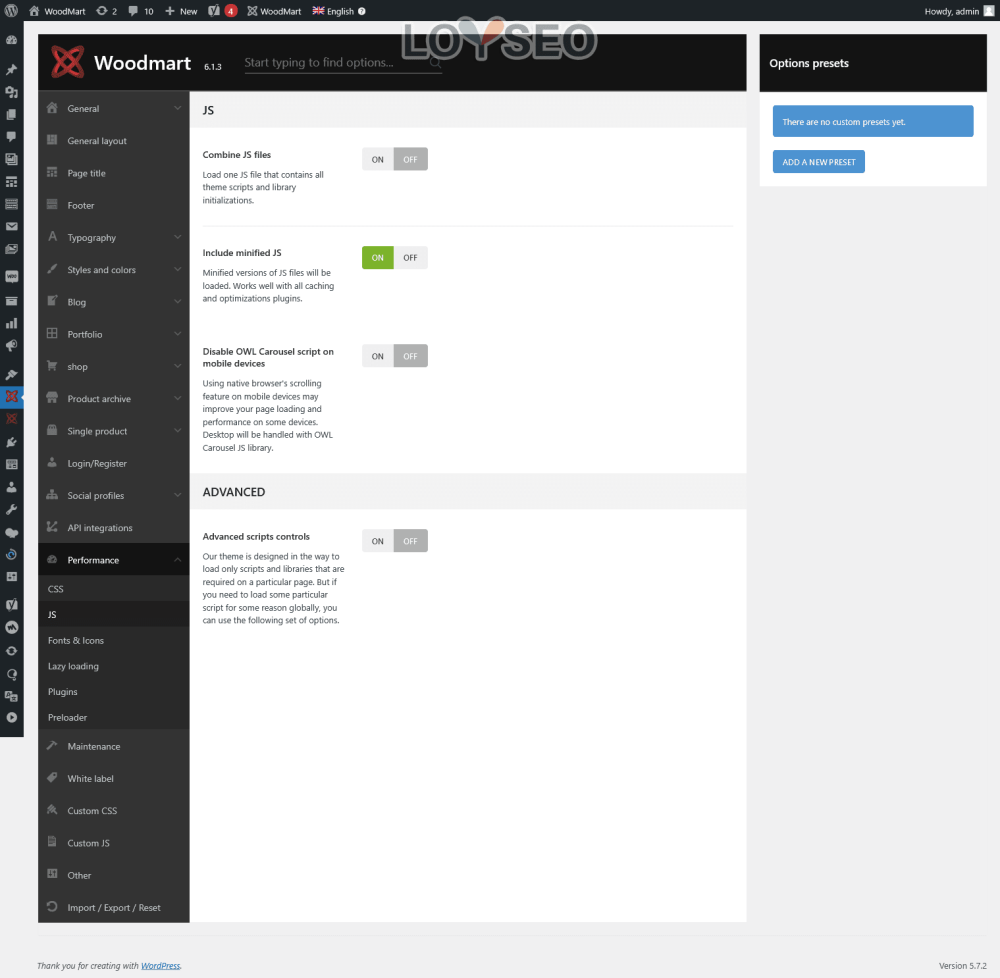Click ON for Include minified JS

coord(378,258)
